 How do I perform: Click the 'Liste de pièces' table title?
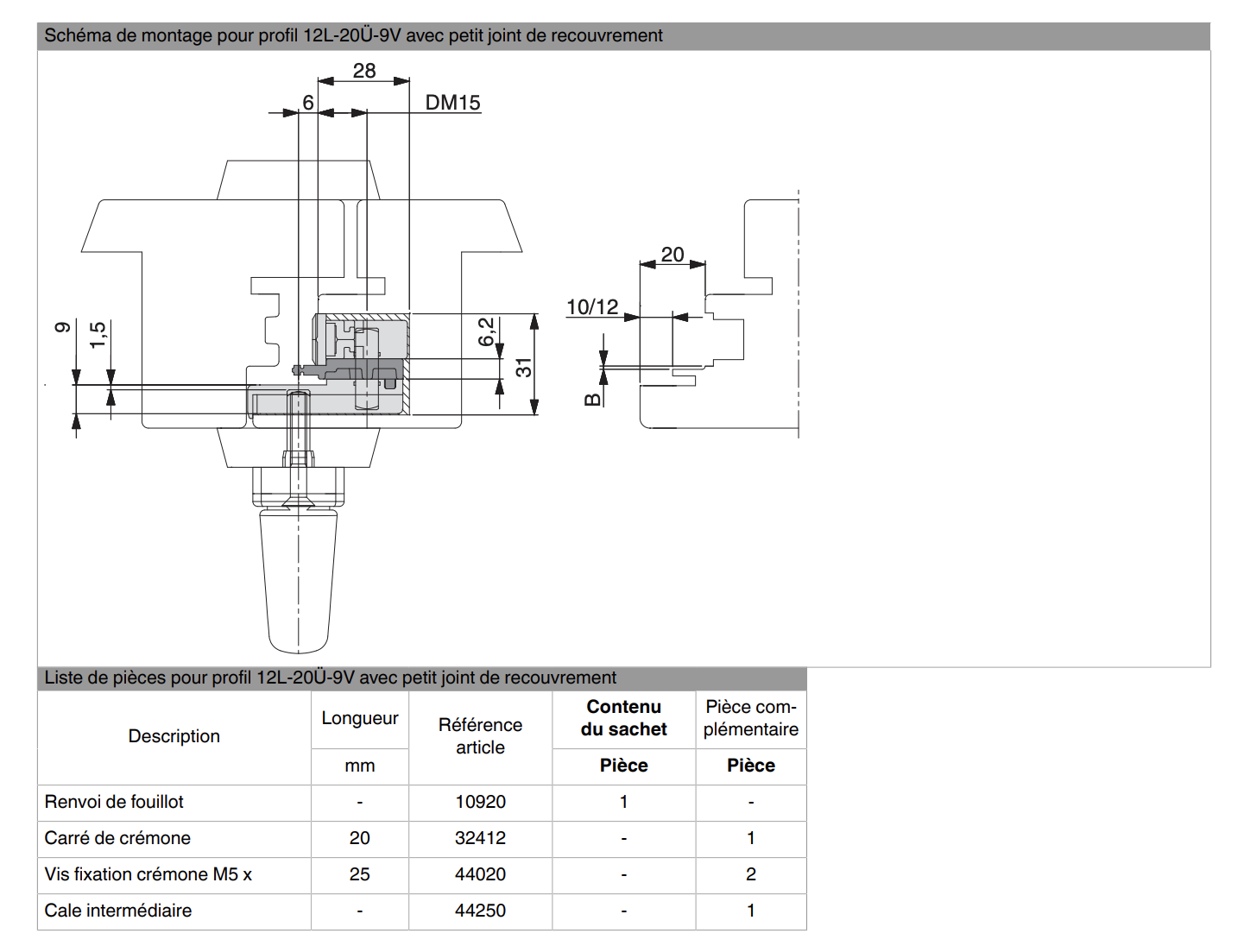[x=330, y=678]
